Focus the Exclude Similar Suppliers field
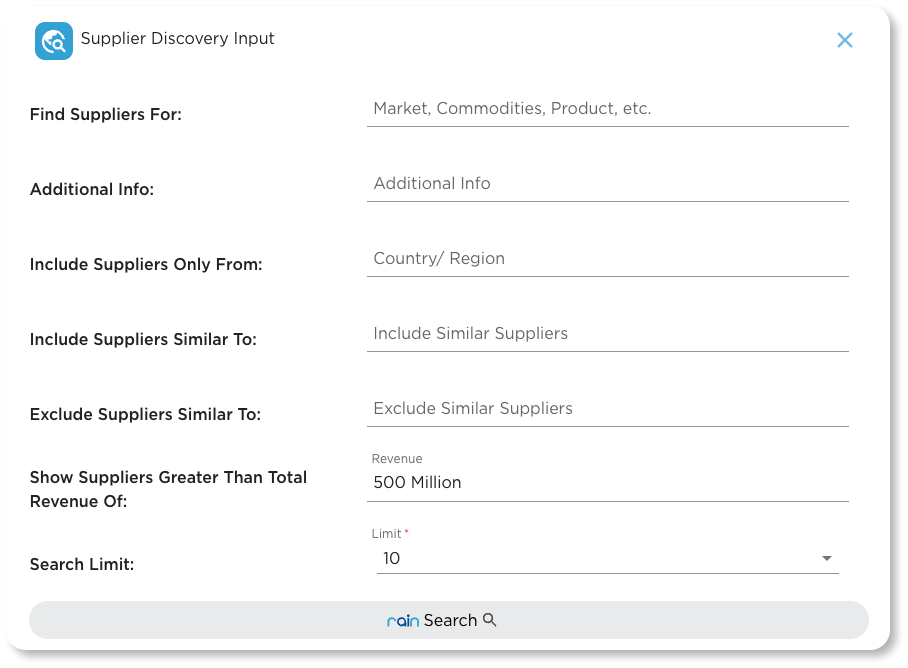908x668 pixels. [607, 408]
